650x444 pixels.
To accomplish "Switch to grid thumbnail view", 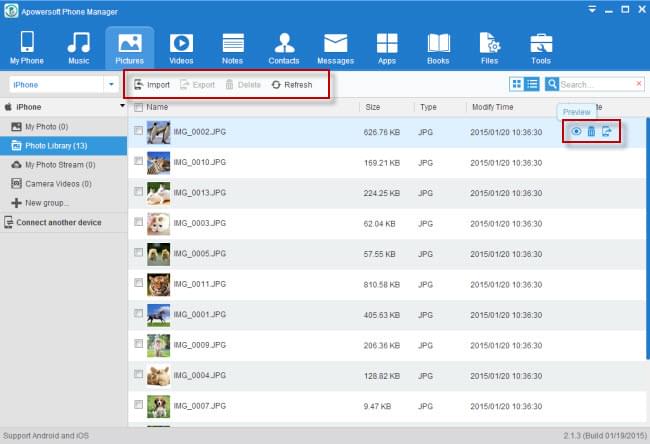I will pyautogui.click(x=517, y=85).
